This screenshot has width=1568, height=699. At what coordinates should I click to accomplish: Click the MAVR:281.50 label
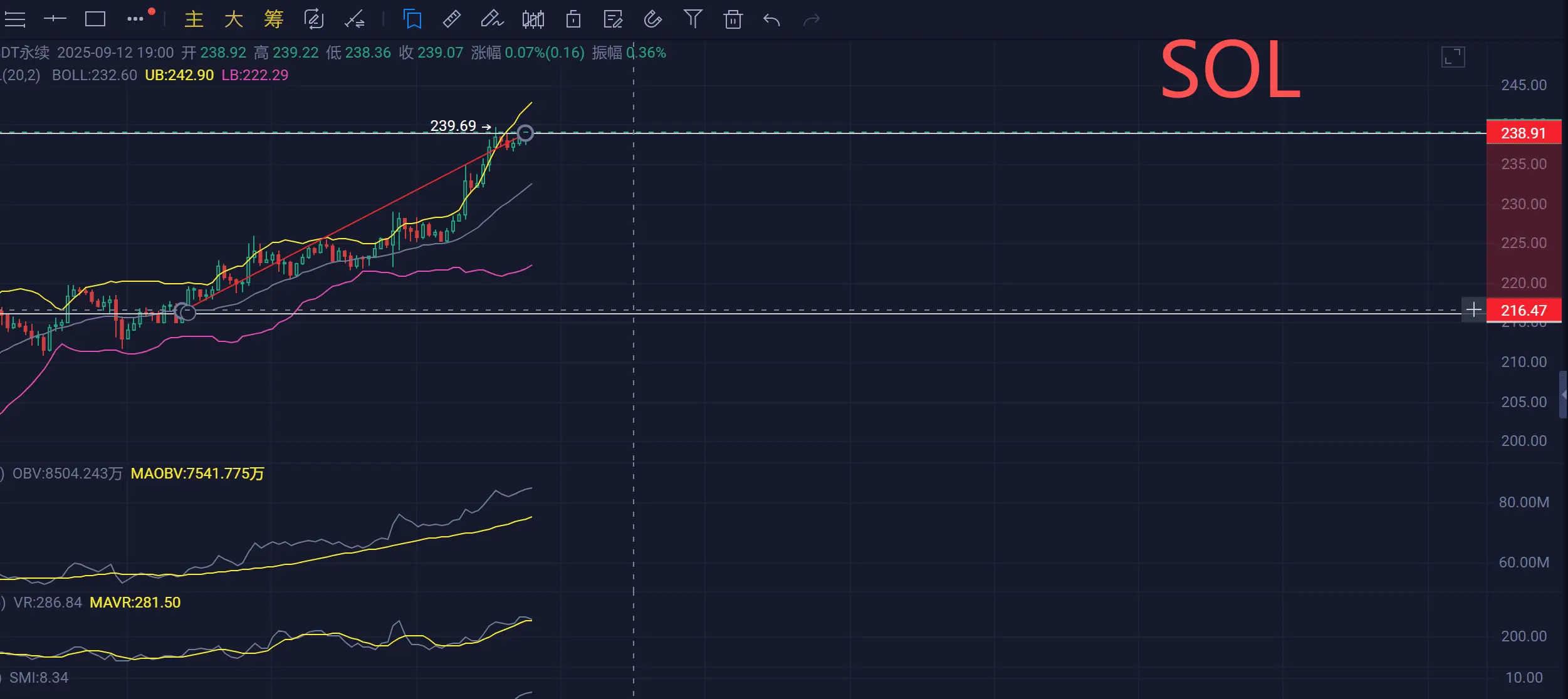[x=135, y=603]
